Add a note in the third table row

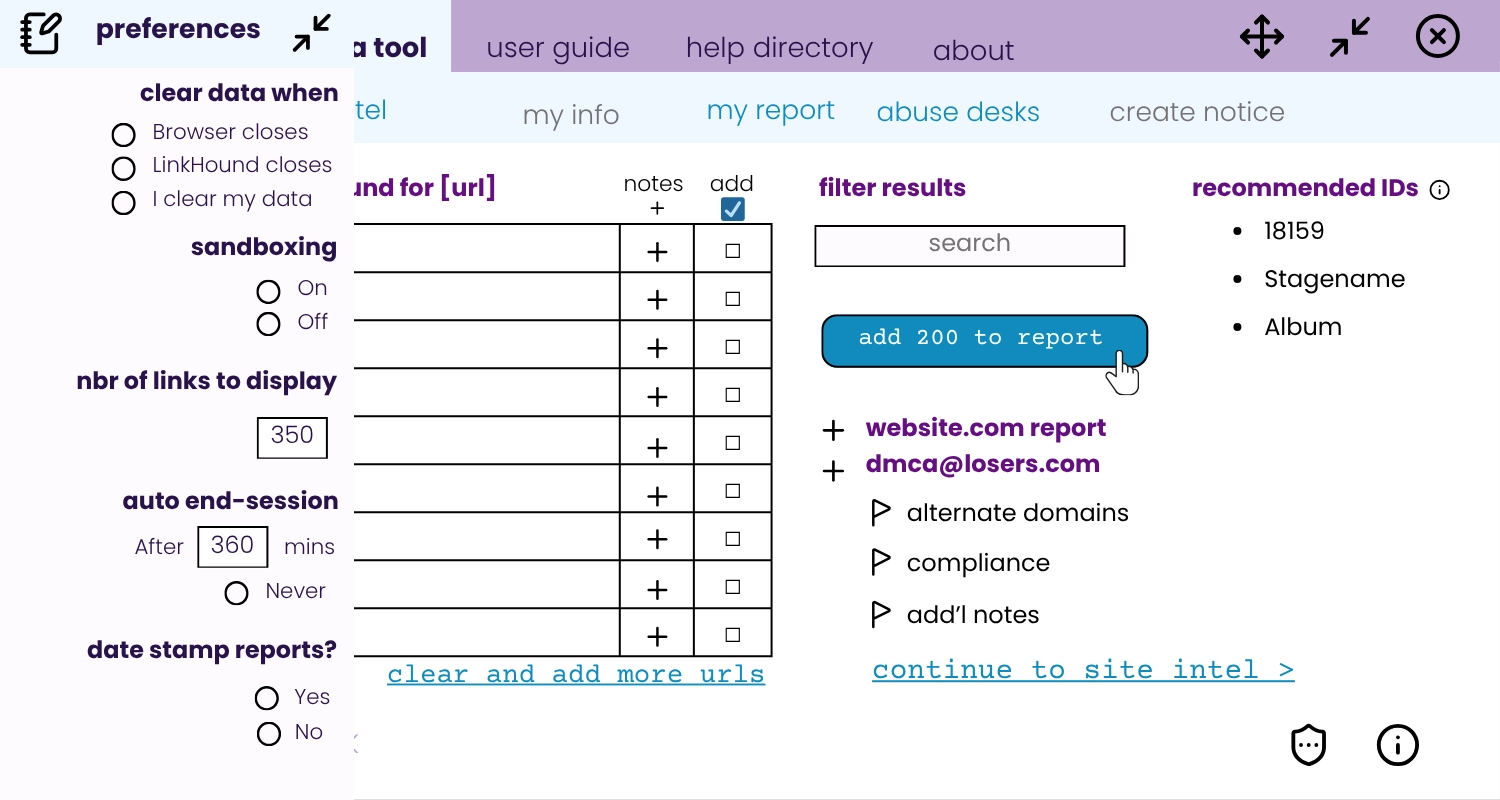click(657, 349)
